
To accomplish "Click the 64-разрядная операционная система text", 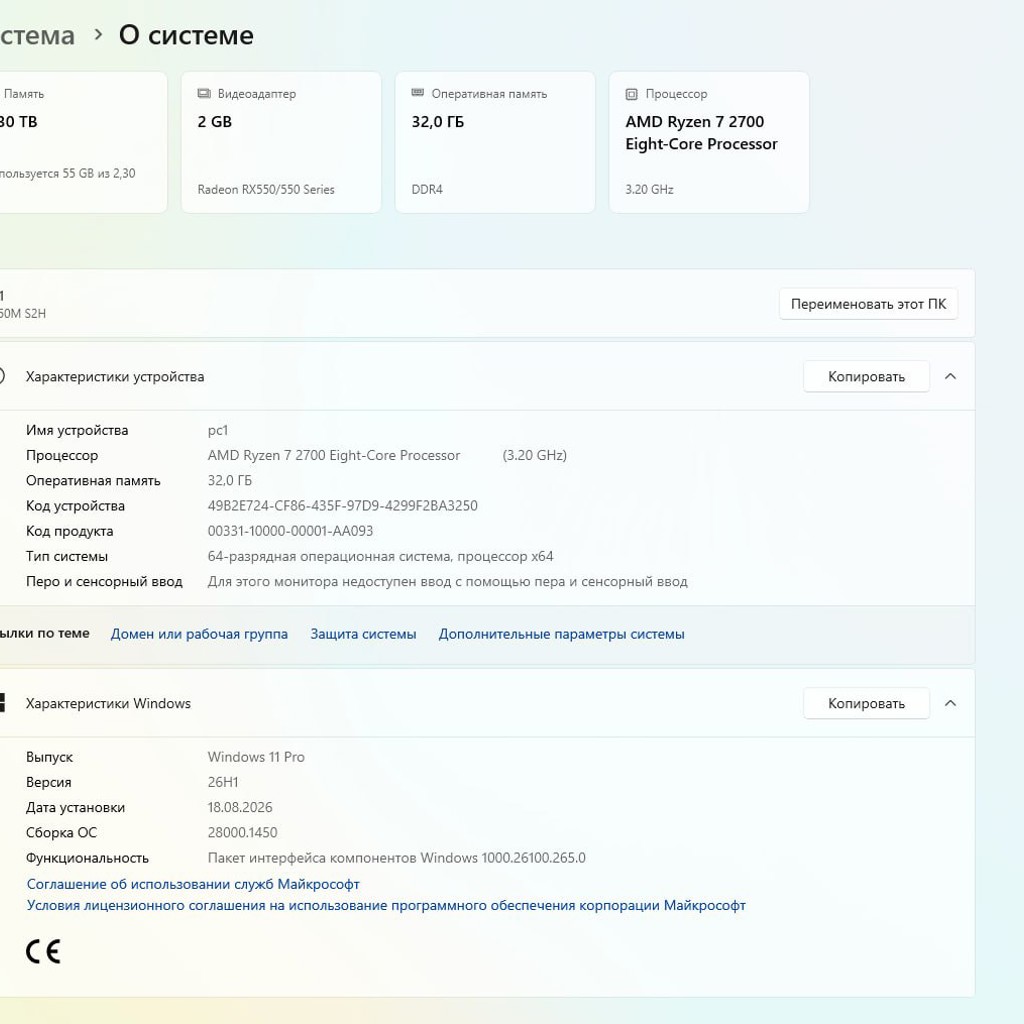I will coord(380,556).
